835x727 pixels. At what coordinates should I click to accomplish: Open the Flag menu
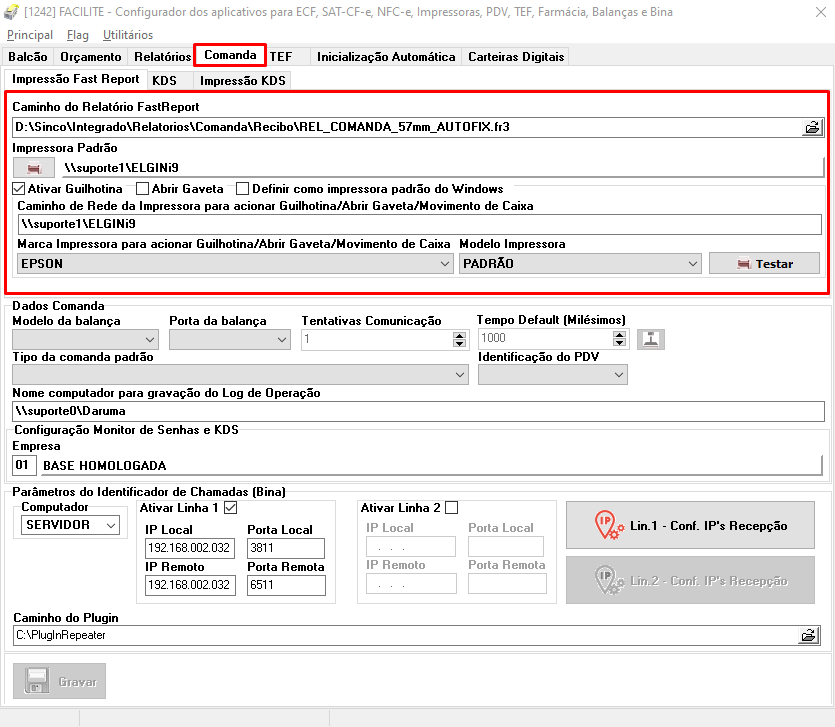click(x=78, y=35)
